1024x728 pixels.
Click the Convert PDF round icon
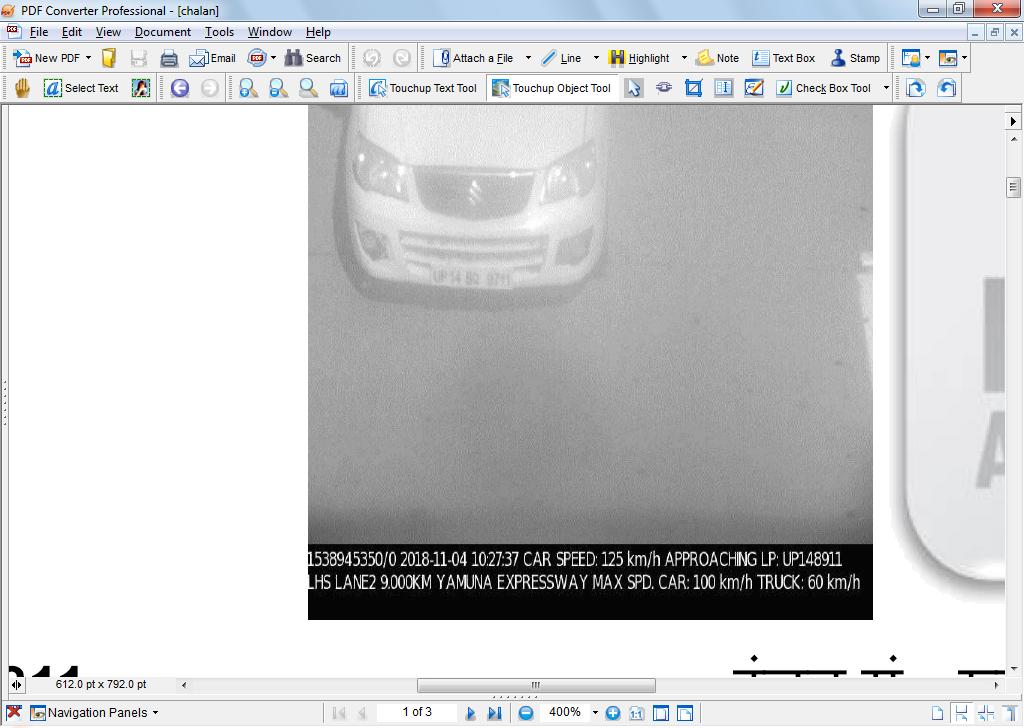click(257, 58)
